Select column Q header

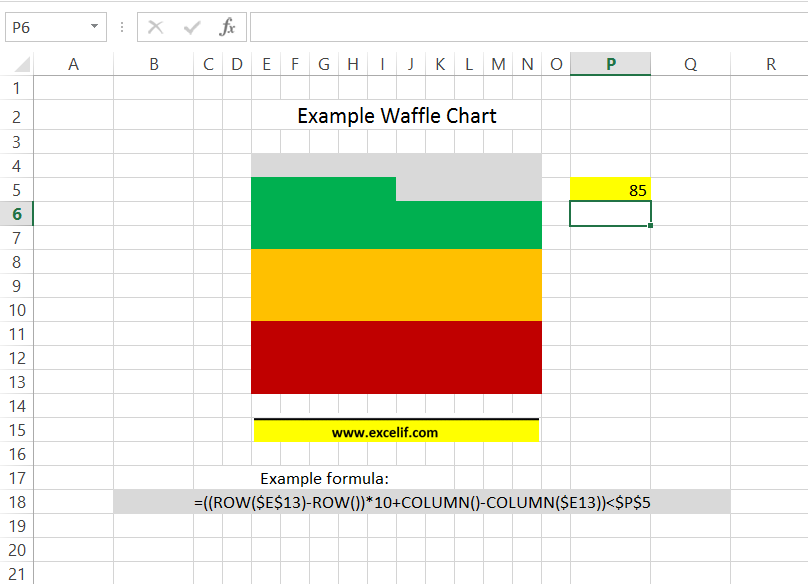click(x=691, y=64)
